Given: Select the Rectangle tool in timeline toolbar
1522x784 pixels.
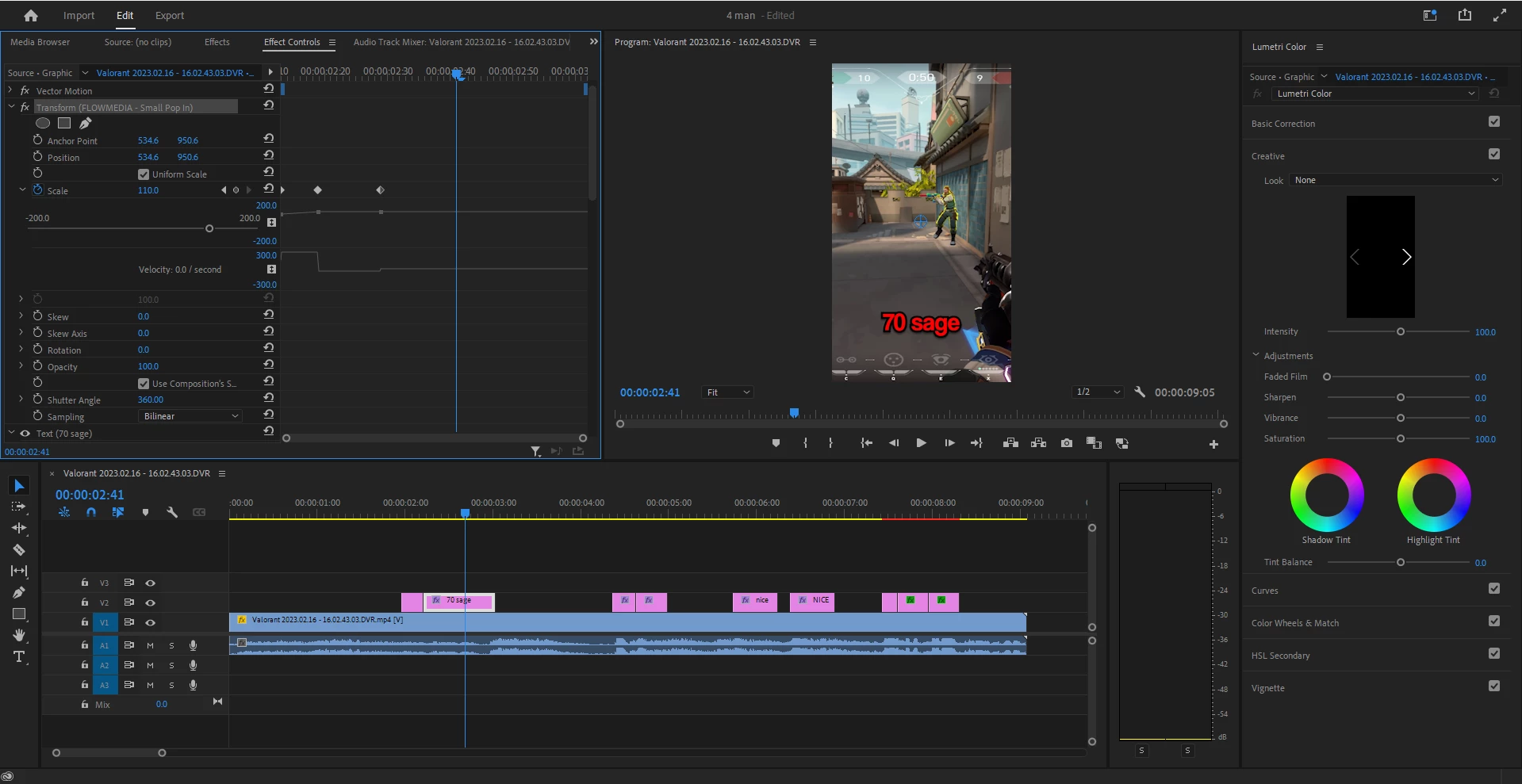Looking at the screenshot, I should tap(19, 614).
